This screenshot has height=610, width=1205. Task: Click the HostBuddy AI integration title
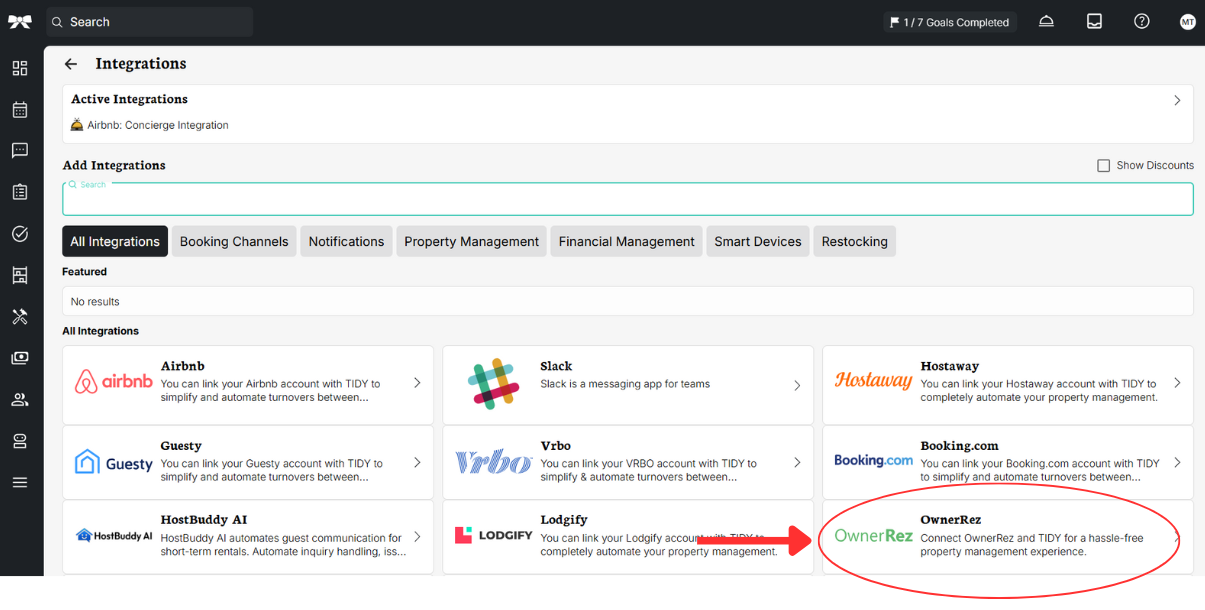pyautogui.click(x=204, y=520)
